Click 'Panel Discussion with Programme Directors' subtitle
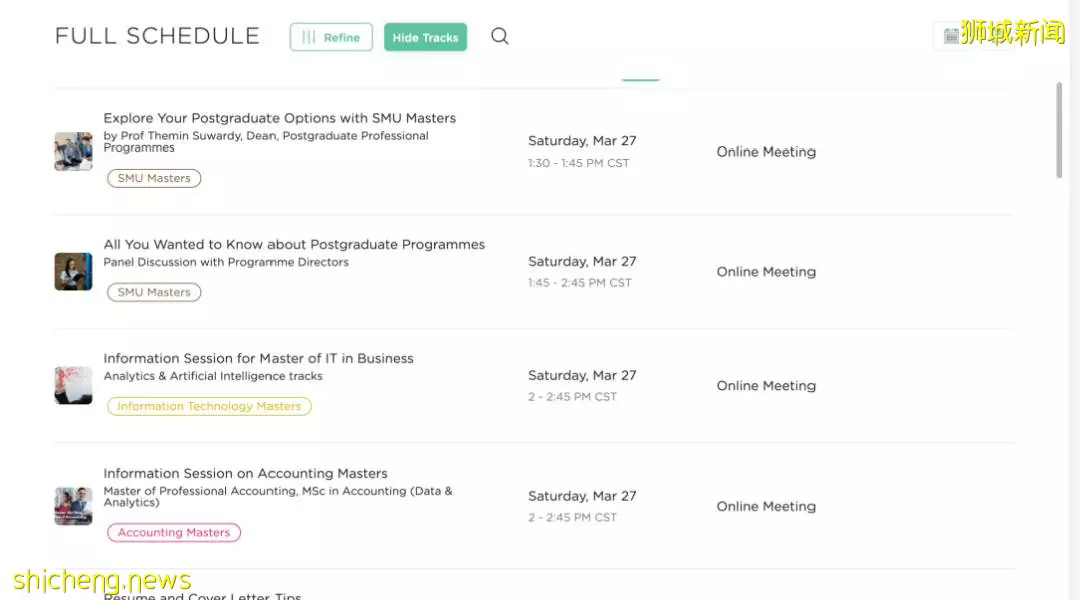Viewport: 1080px width, 600px height. [226, 262]
